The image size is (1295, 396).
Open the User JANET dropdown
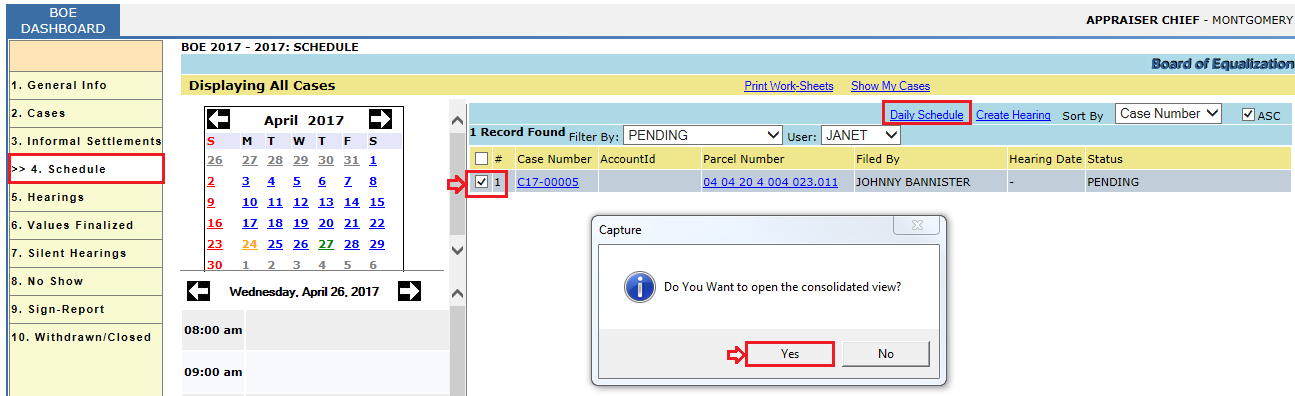pos(861,135)
